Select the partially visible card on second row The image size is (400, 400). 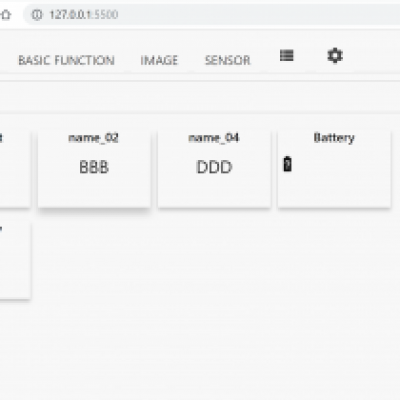coord(15,260)
